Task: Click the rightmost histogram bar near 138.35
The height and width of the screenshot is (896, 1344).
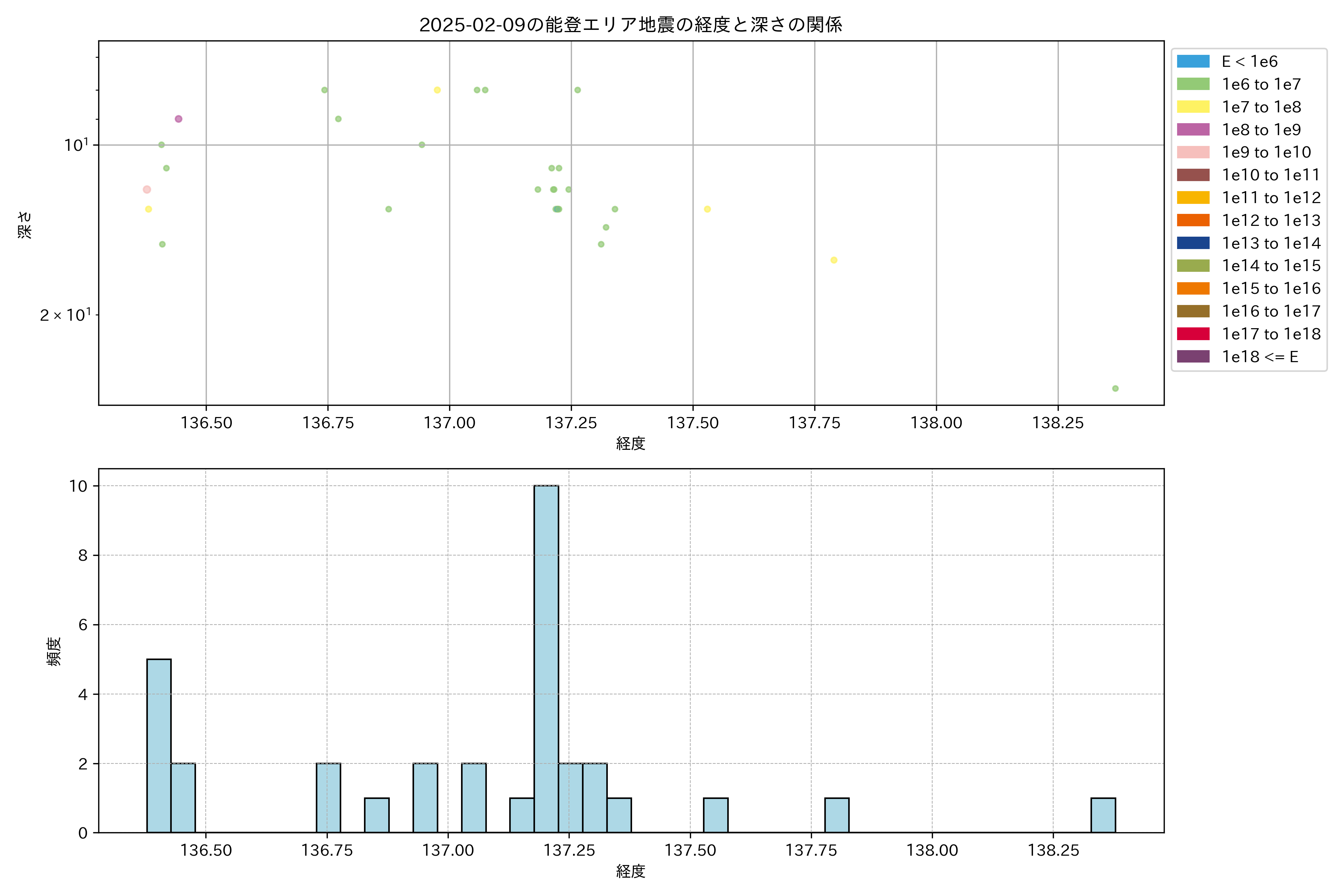Action: coord(1103,815)
